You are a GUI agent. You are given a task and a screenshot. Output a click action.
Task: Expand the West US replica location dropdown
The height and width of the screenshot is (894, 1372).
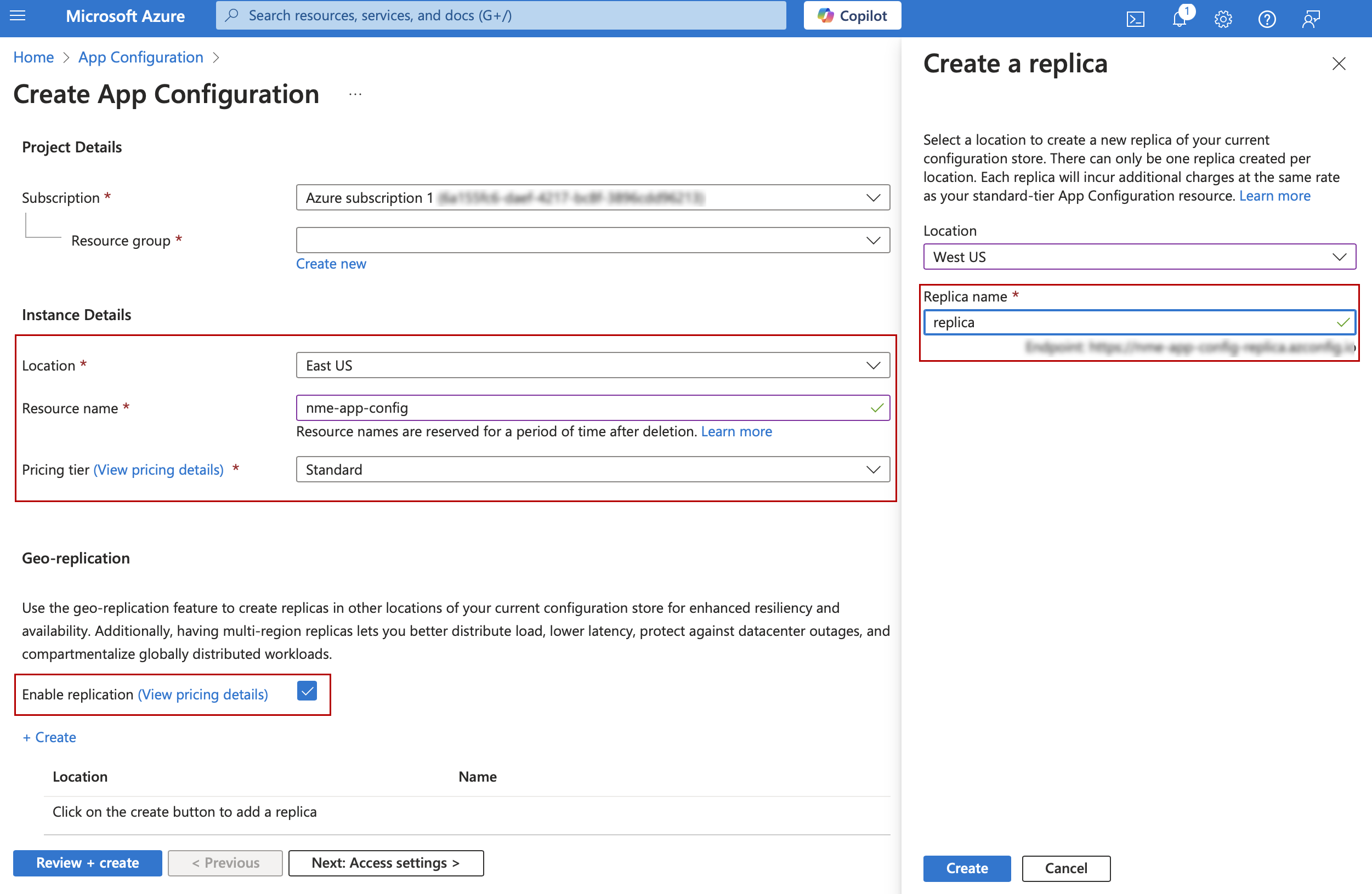coord(1139,257)
